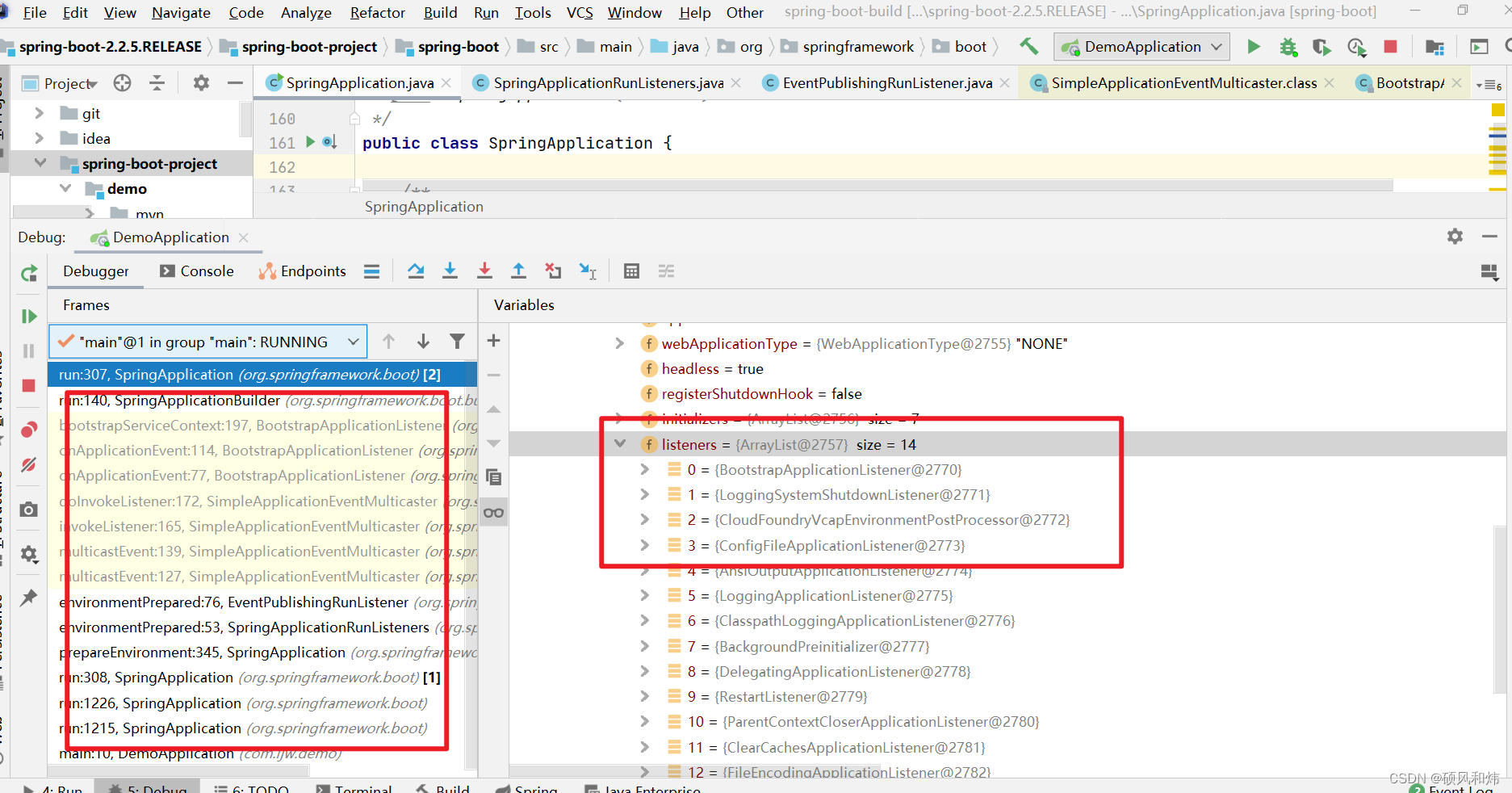
Task: Close the SpringApplication.java tab
Action: click(446, 83)
